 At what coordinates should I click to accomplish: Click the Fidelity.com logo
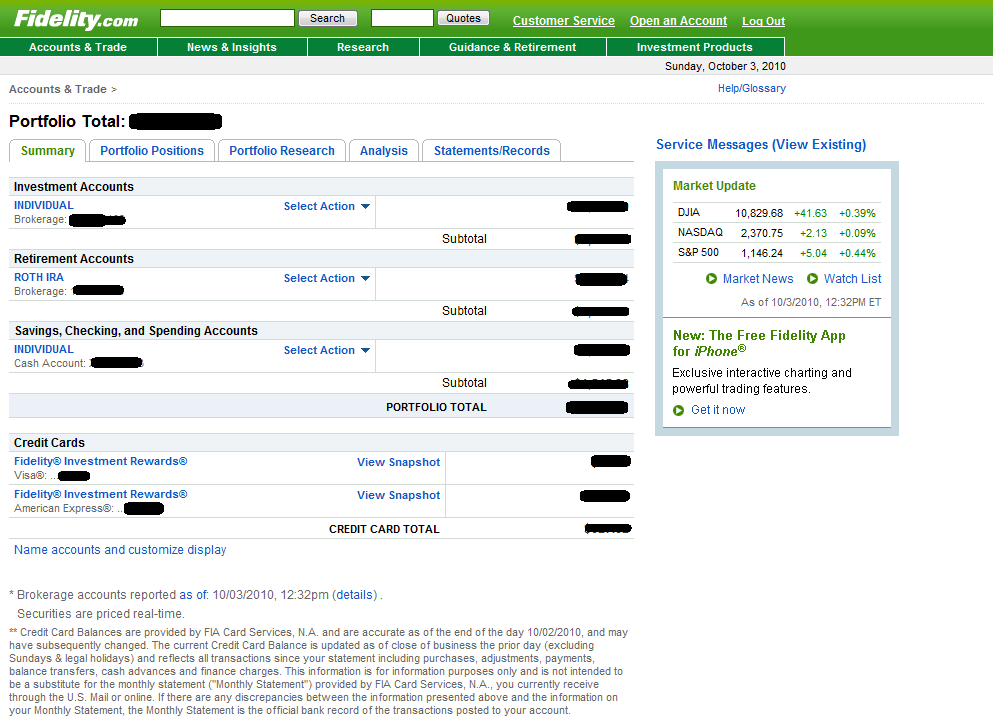tap(76, 19)
